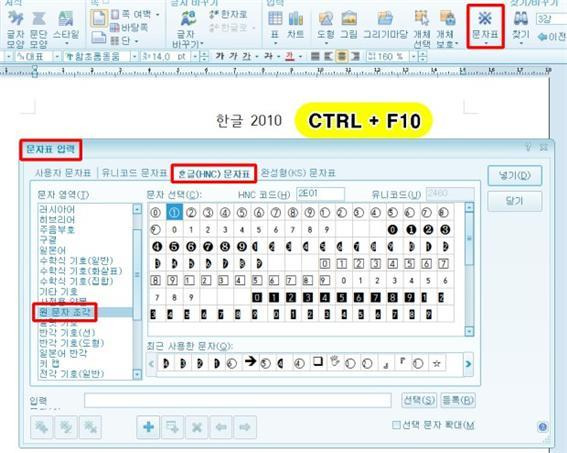
Task: Toggle the highlighted center alignment button
Action: [x=342, y=56]
